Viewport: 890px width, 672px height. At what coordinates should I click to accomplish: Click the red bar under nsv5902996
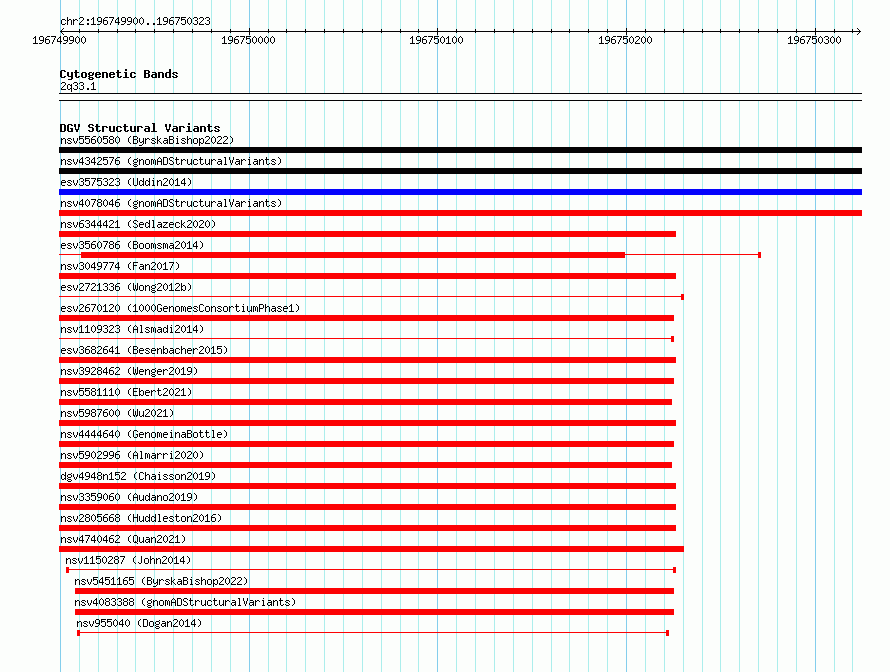click(366, 465)
